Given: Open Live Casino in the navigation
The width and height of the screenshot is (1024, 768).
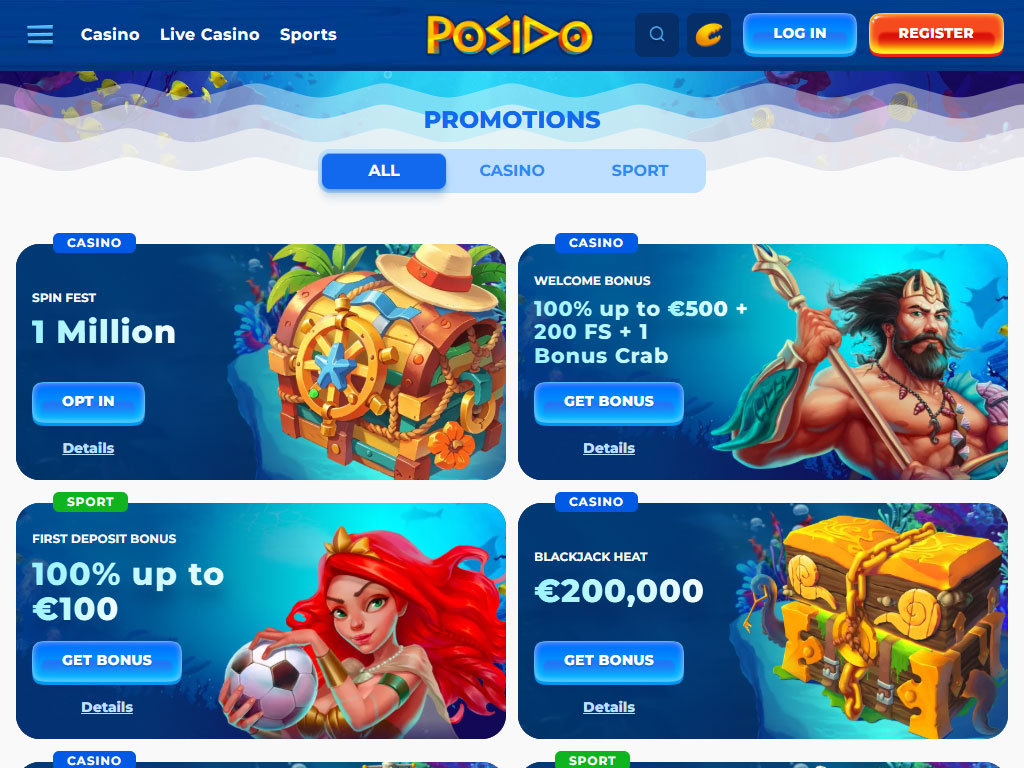Looking at the screenshot, I should coord(210,34).
